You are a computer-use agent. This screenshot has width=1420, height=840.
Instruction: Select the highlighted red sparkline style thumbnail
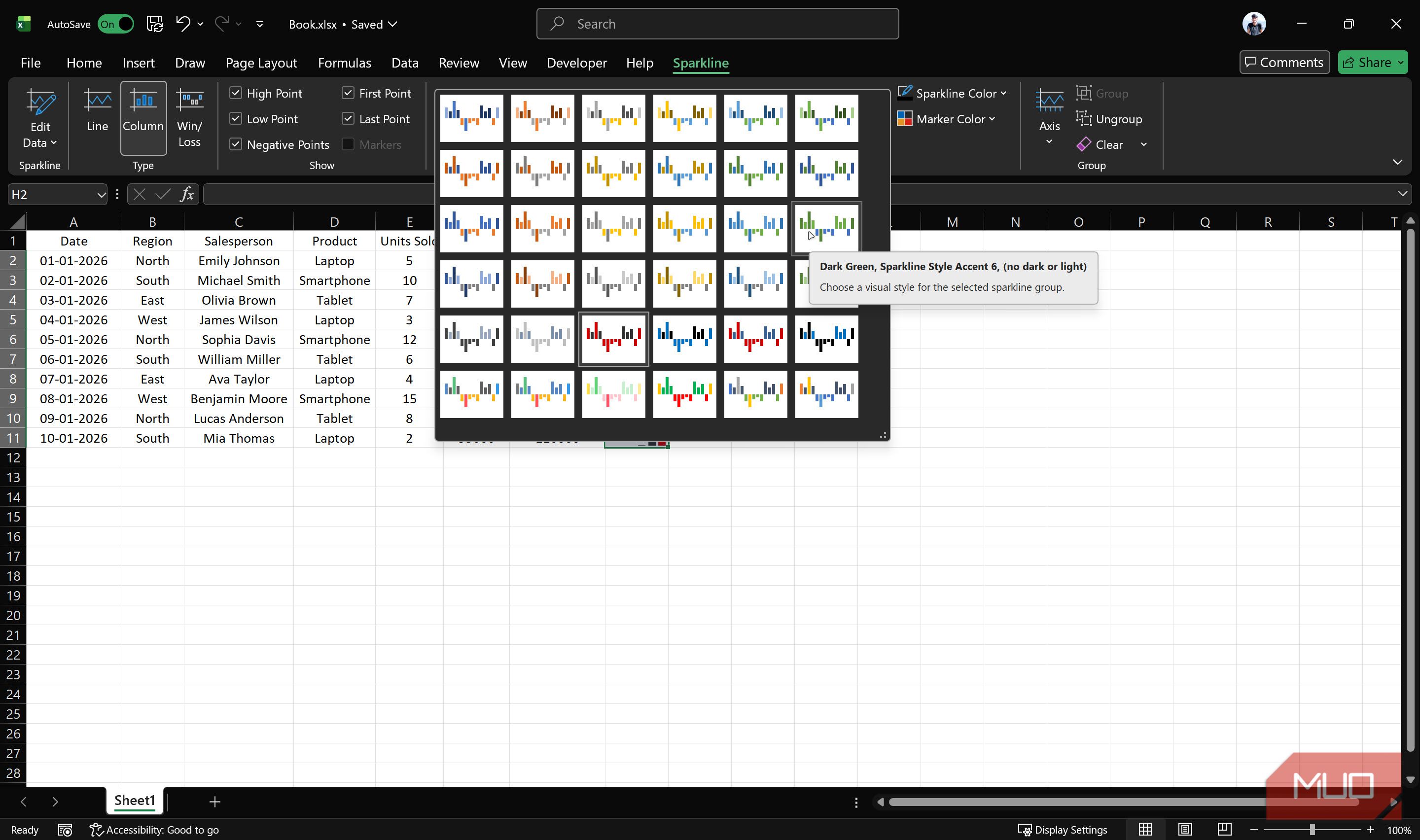613,339
